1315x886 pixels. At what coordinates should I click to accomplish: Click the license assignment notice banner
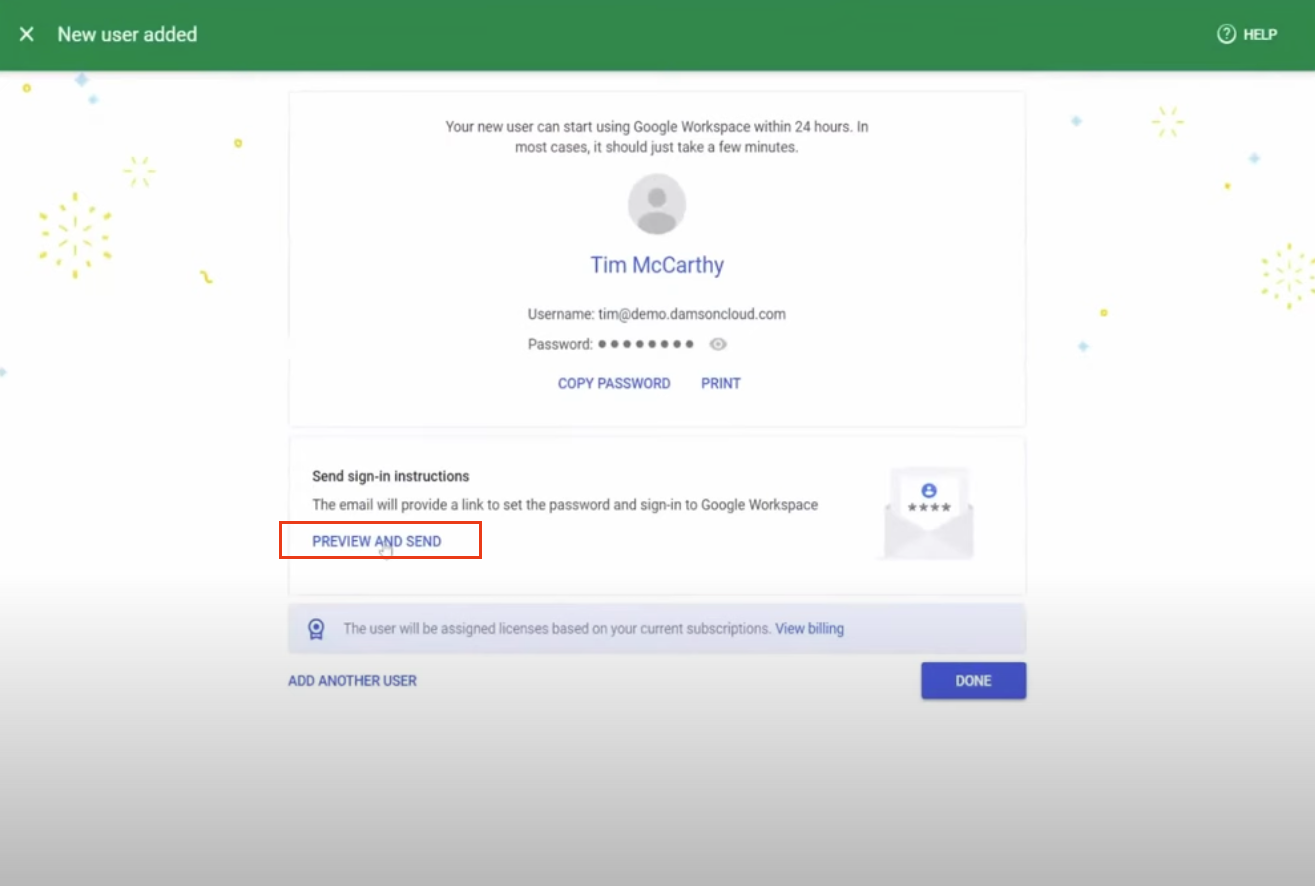click(x=657, y=628)
